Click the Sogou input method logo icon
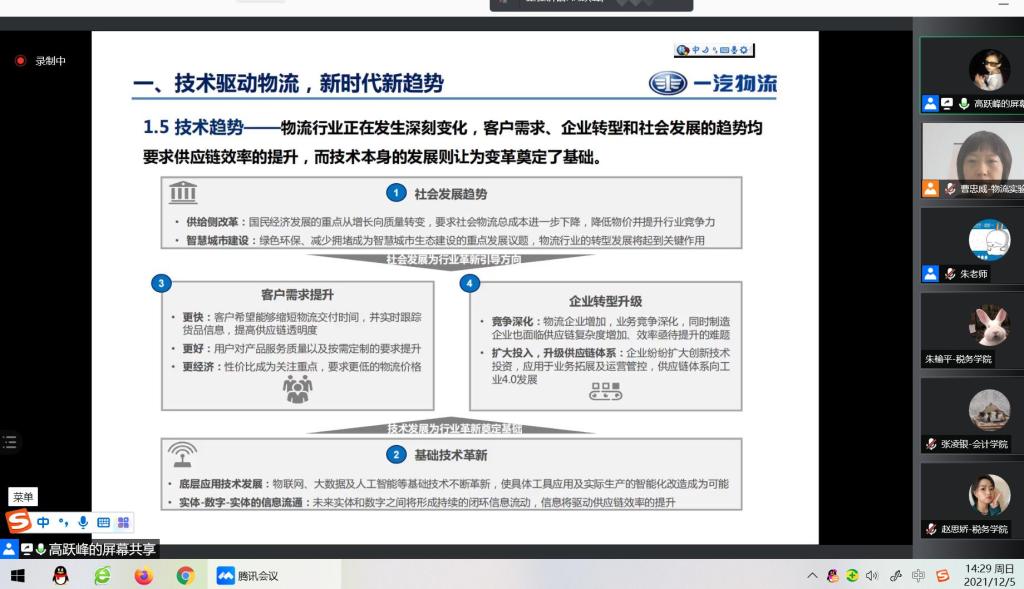This screenshot has height=589, width=1024. pyautogui.click(x=18, y=521)
